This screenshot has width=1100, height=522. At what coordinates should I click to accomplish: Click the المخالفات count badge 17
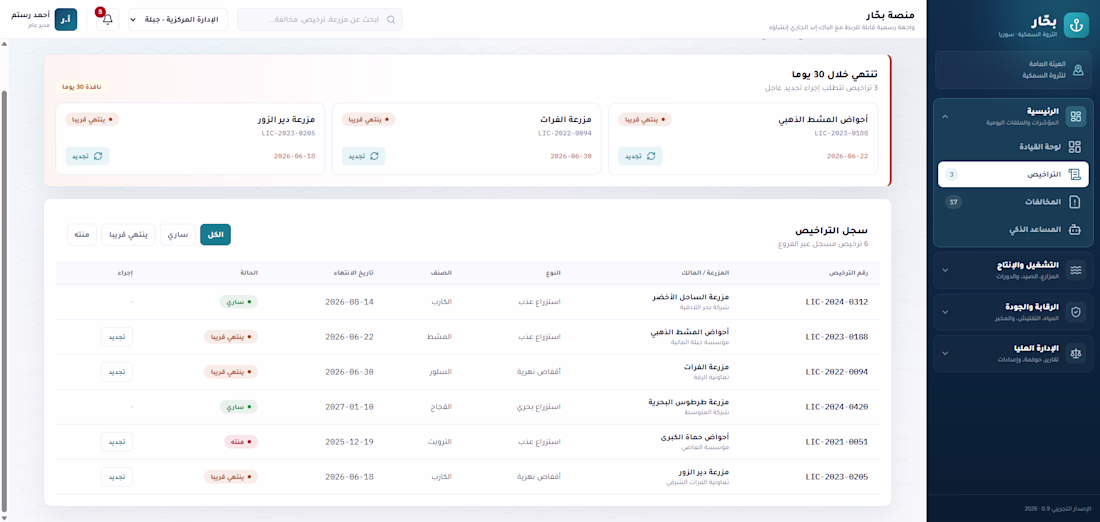(953, 201)
